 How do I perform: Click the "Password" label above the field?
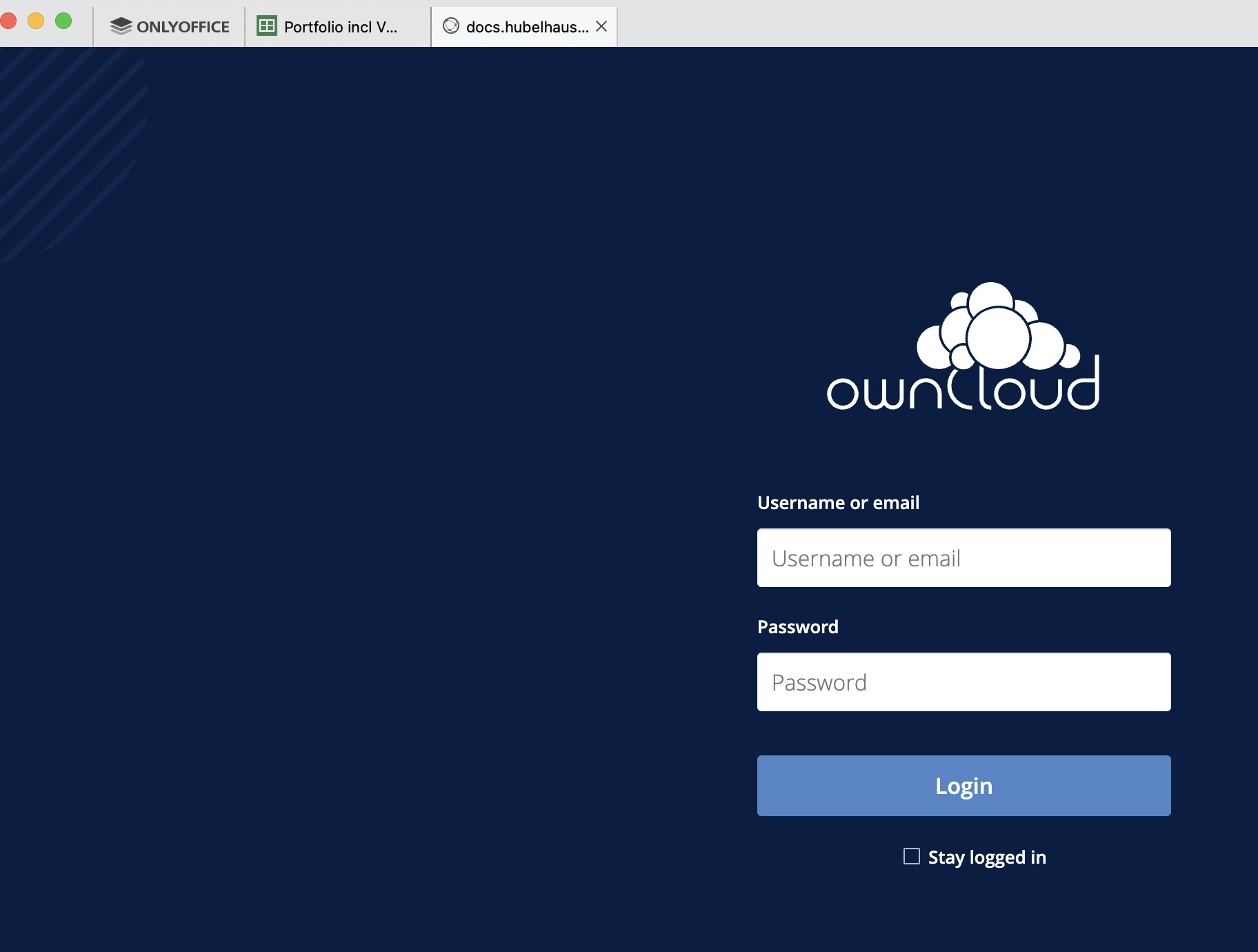(798, 627)
